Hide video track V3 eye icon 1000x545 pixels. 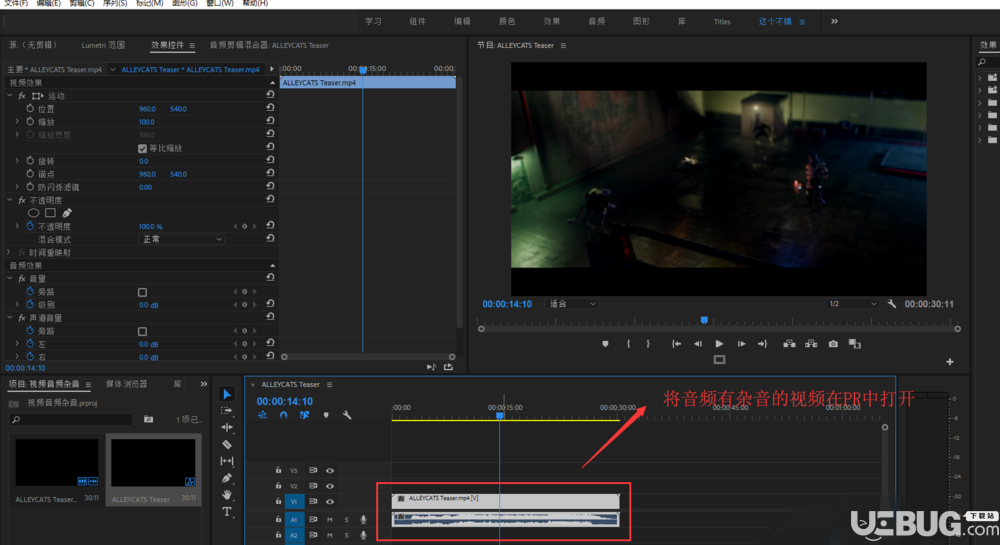point(330,470)
